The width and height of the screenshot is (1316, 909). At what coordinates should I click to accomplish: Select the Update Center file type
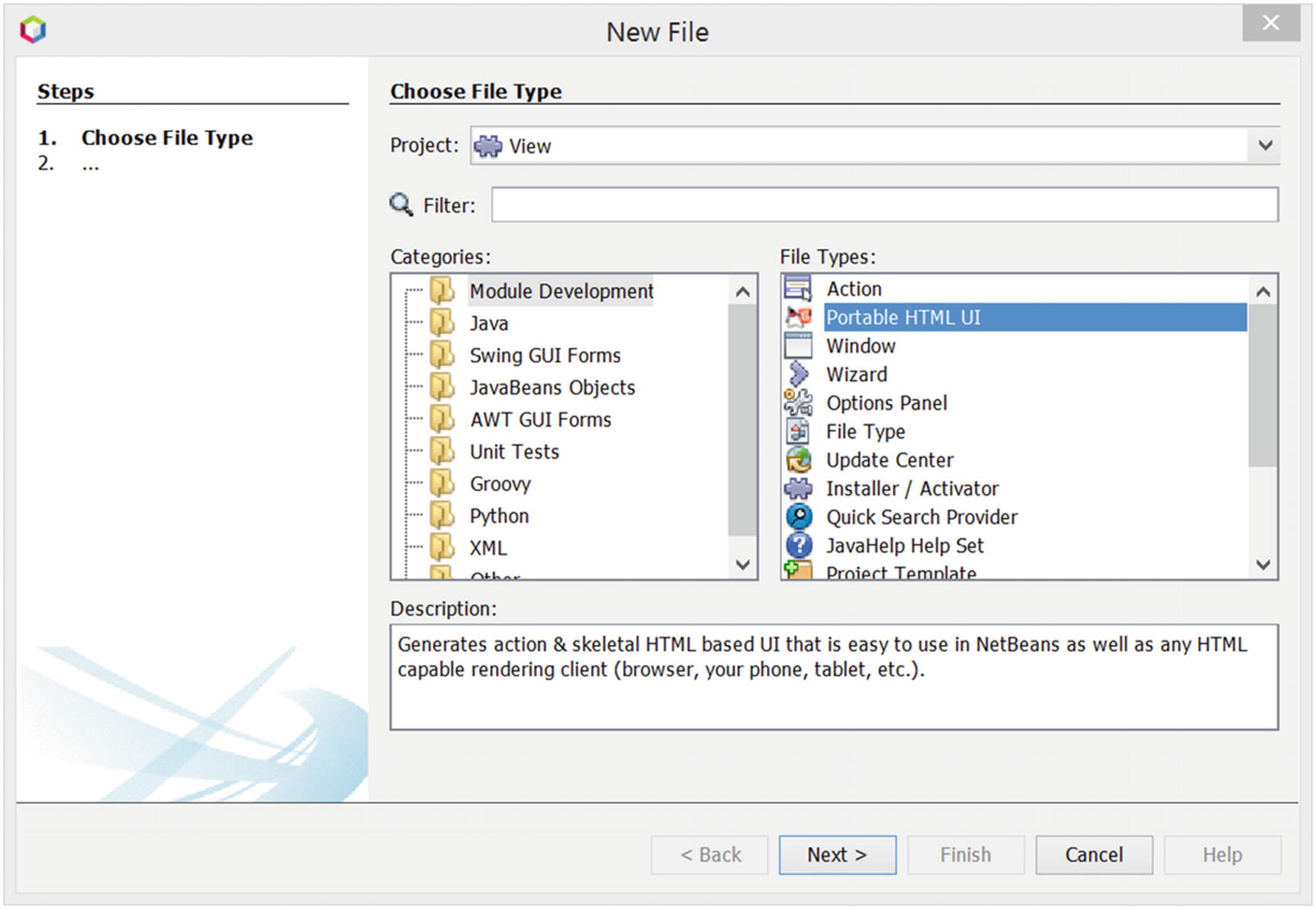click(x=890, y=459)
